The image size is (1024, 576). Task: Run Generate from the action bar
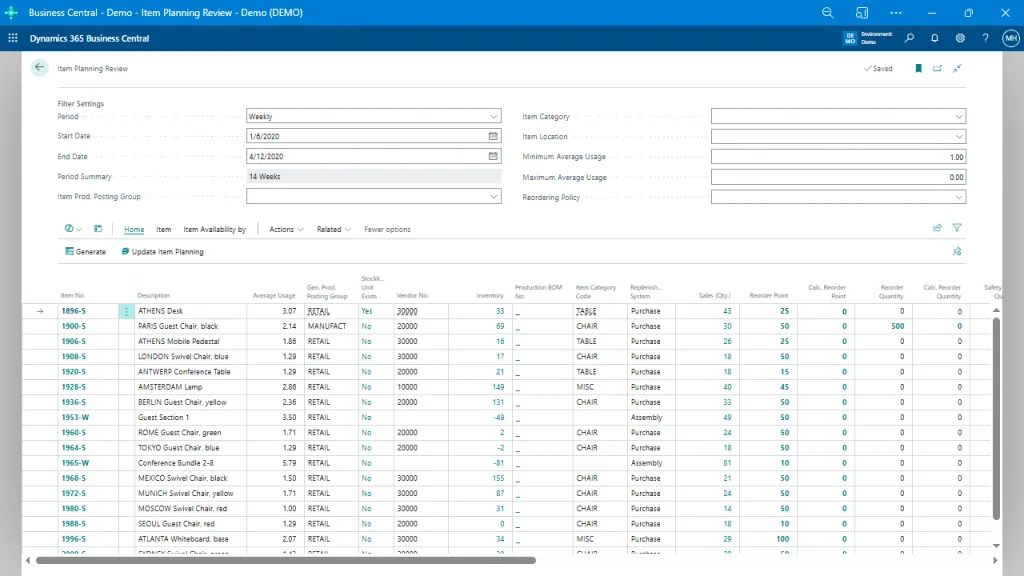pos(84,251)
